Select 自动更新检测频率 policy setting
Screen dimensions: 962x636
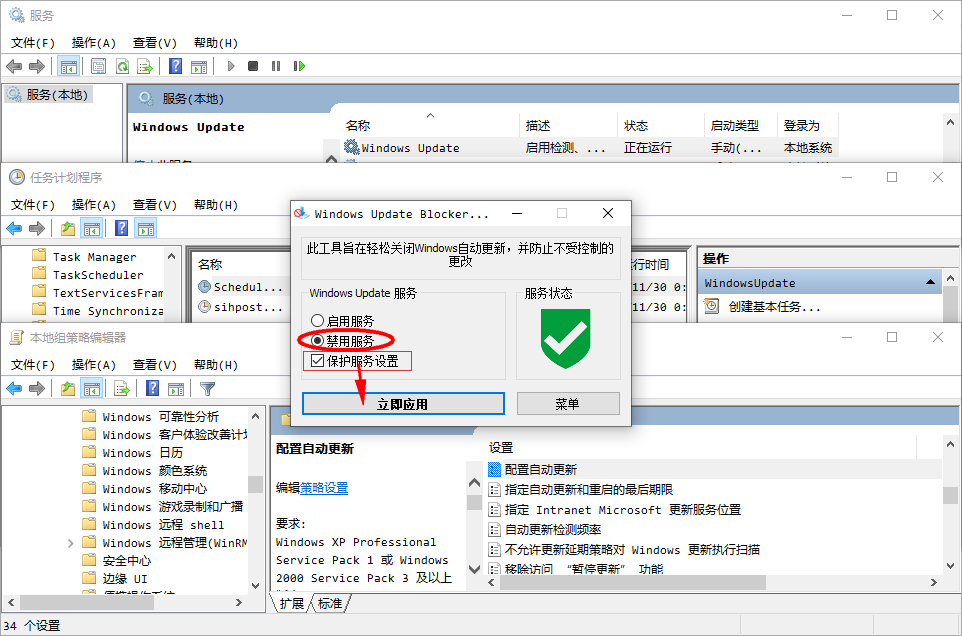coord(552,529)
